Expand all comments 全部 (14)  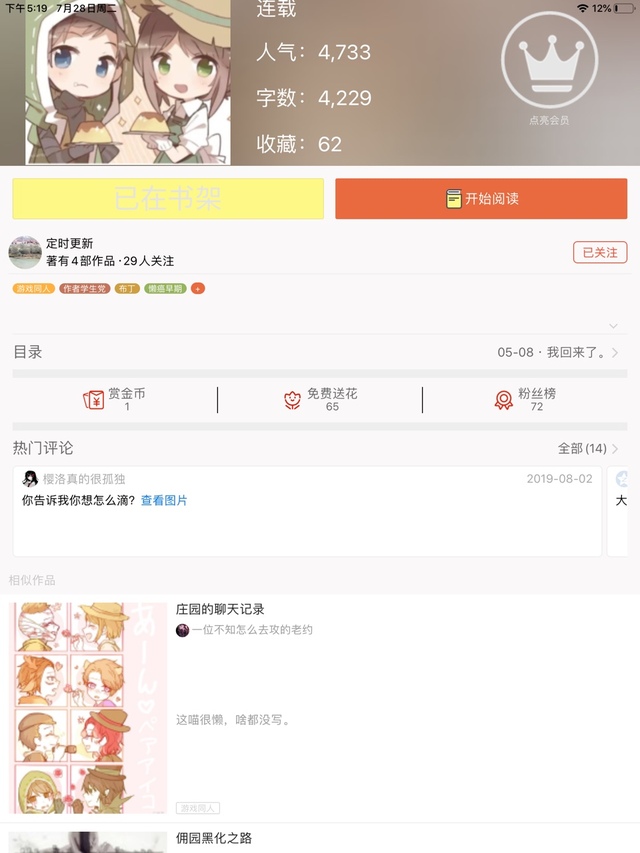click(x=588, y=448)
